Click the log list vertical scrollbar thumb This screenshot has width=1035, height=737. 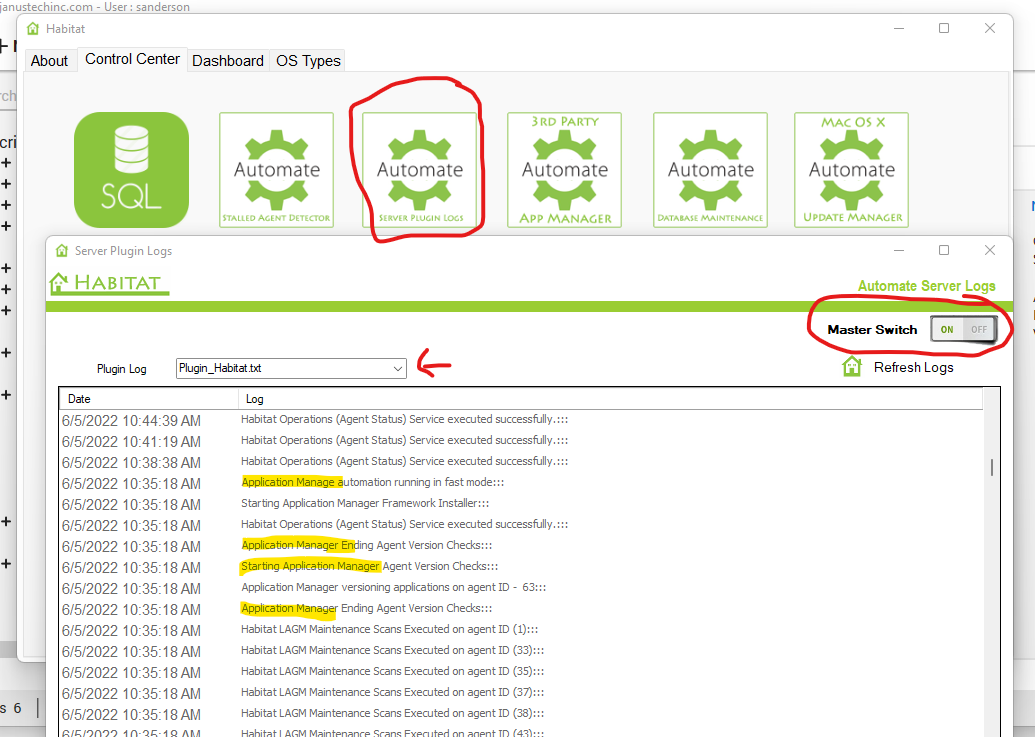click(991, 468)
